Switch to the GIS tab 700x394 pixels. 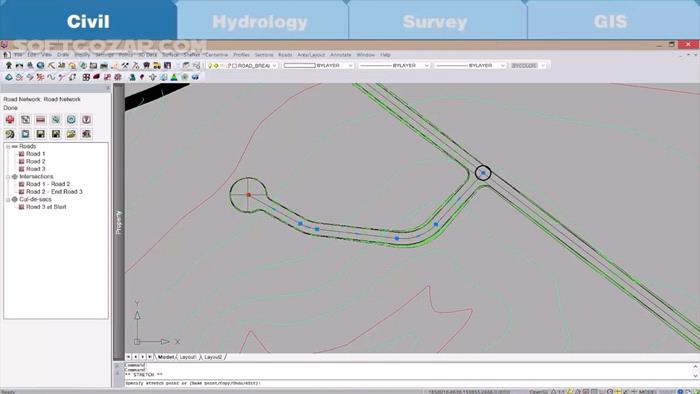pos(610,21)
